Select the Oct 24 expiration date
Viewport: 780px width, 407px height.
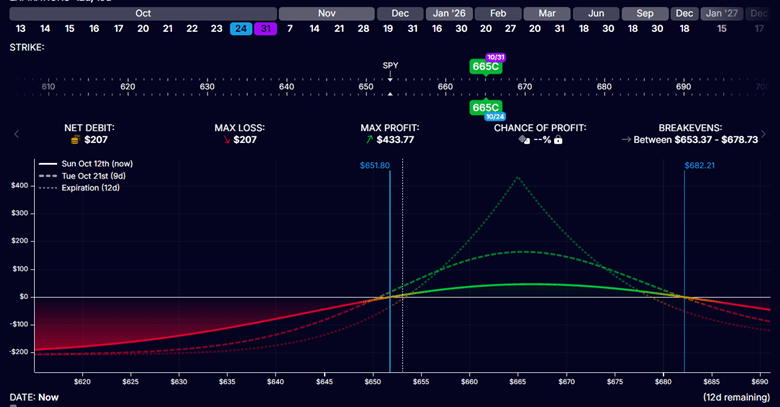[x=241, y=29]
